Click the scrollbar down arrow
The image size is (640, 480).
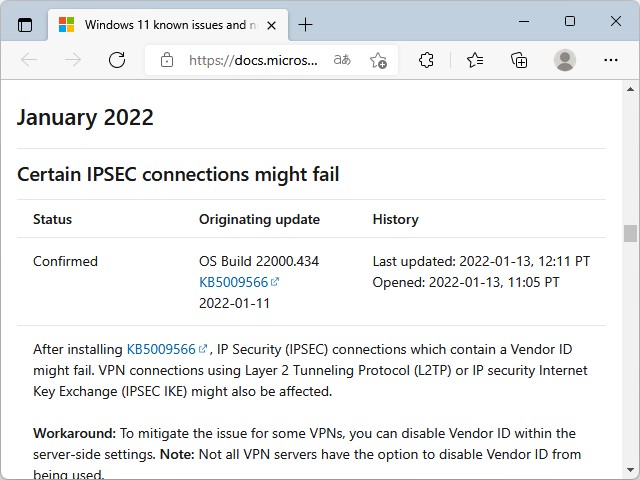(x=630, y=471)
